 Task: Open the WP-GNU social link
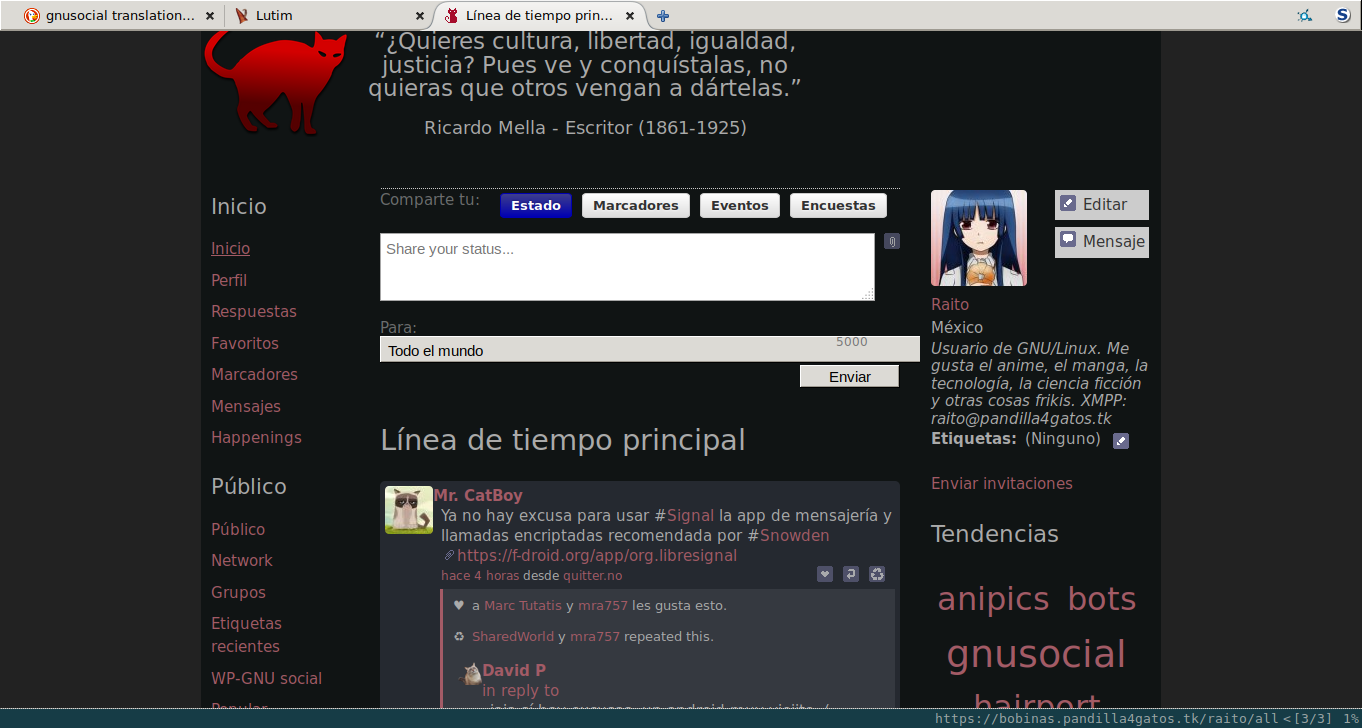click(x=266, y=678)
